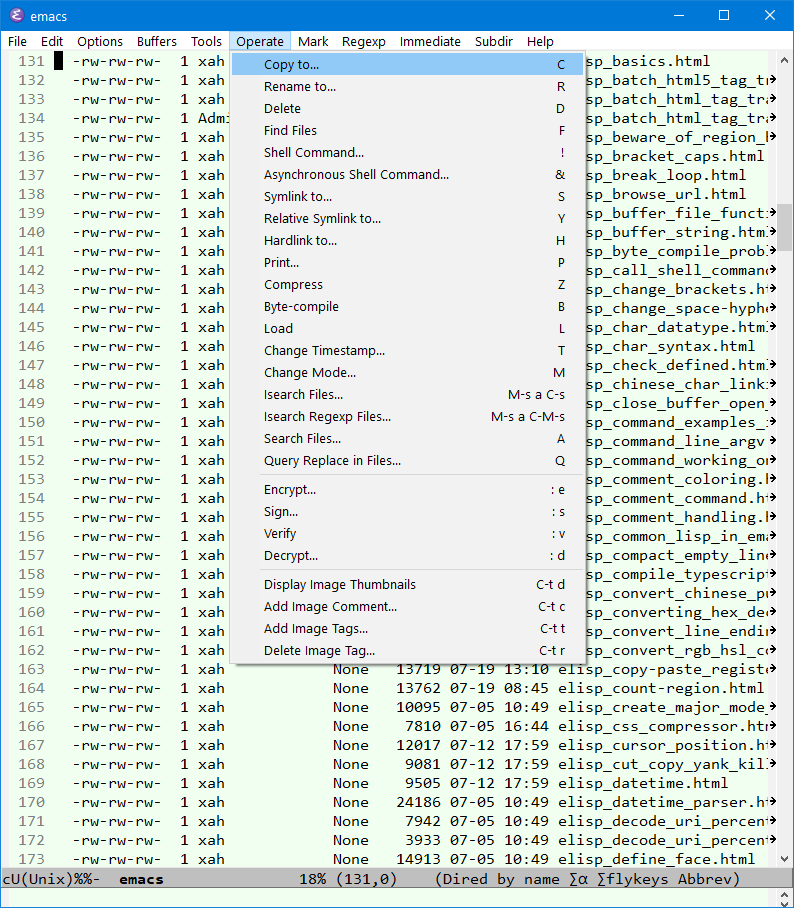Click Dired by name mode indicator
The image size is (794, 908).
tap(497, 879)
